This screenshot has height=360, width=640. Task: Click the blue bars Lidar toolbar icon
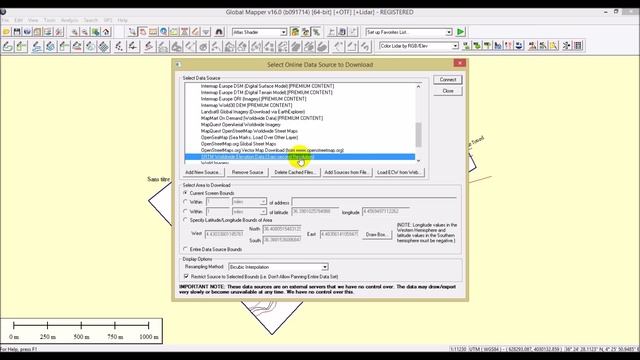(498, 46)
